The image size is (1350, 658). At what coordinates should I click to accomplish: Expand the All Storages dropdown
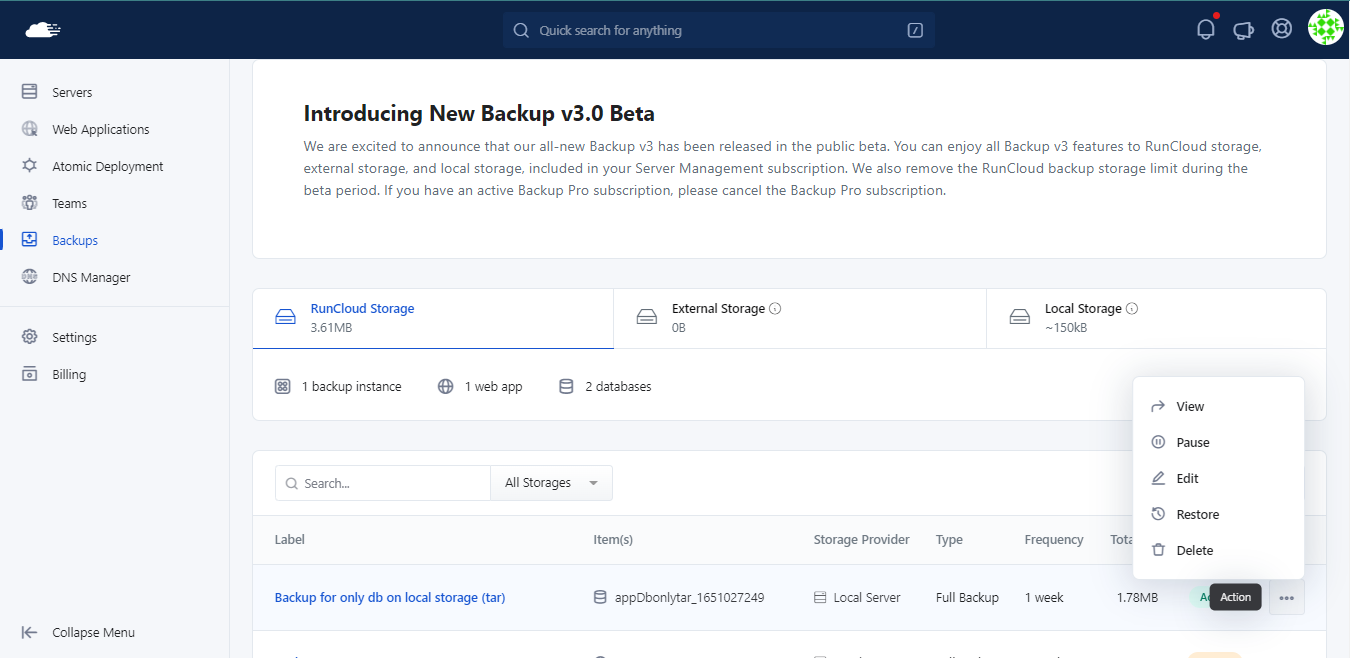click(551, 483)
